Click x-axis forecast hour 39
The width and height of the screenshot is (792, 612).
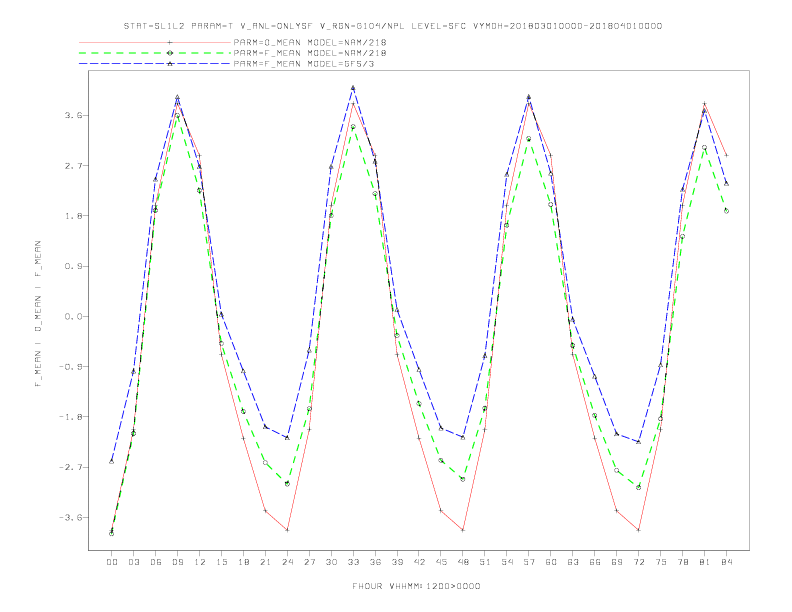[397, 562]
